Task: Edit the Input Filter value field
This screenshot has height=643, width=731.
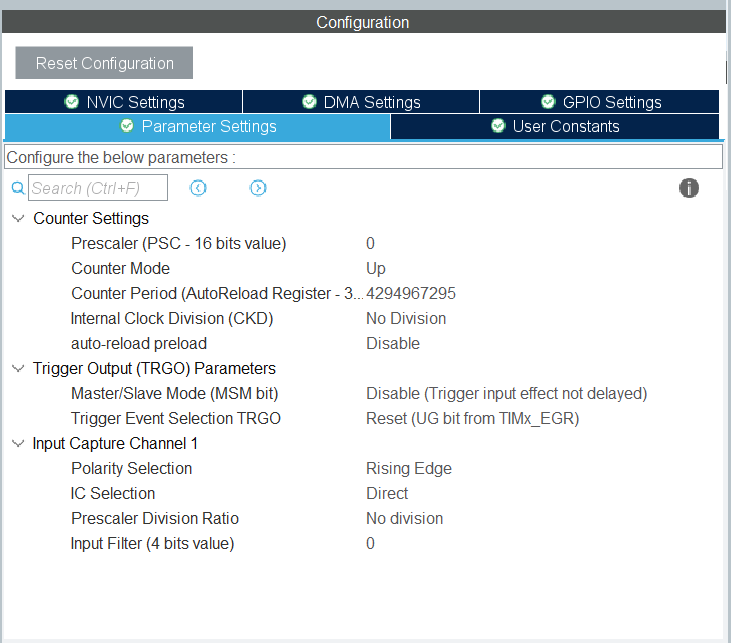Action: click(x=371, y=543)
